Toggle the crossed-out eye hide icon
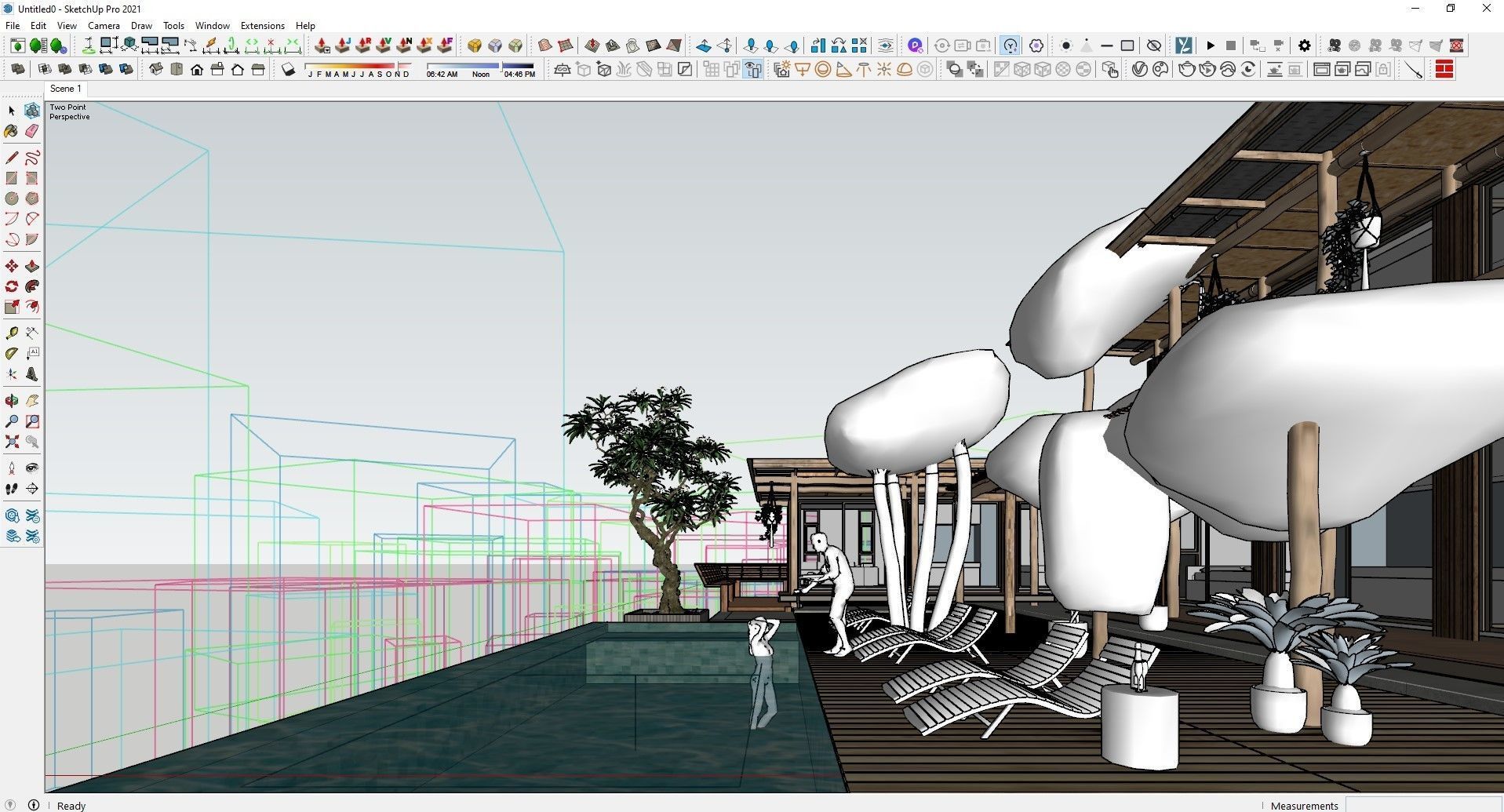The height and width of the screenshot is (812, 1504). (1154, 46)
